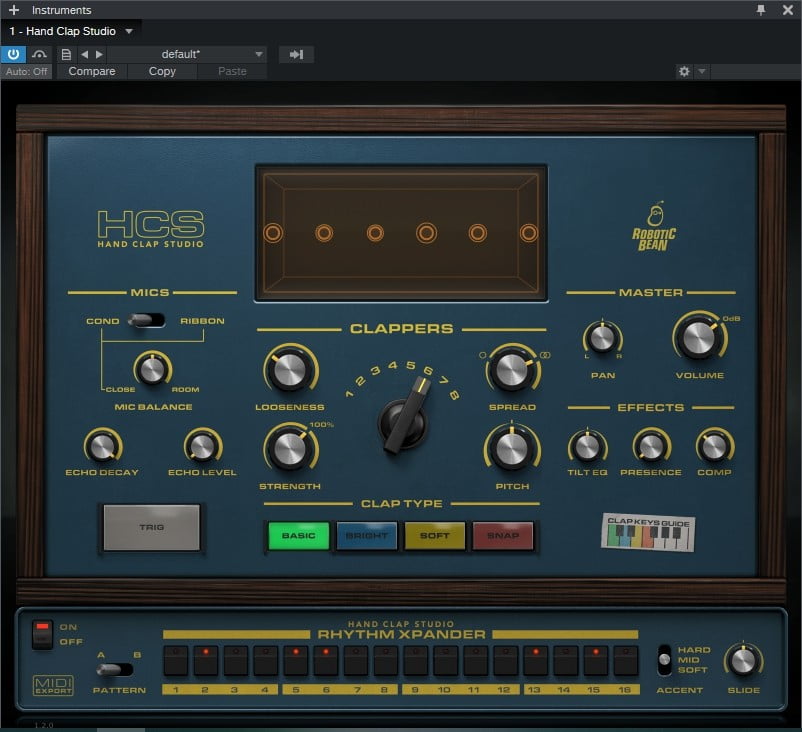Image resolution: width=802 pixels, height=732 pixels.
Task: Click the Presence knob
Action: pyautogui.click(x=651, y=446)
